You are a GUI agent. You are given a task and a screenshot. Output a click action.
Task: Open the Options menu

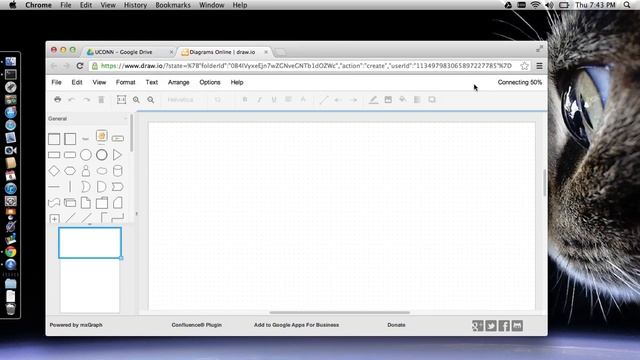[210, 82]
